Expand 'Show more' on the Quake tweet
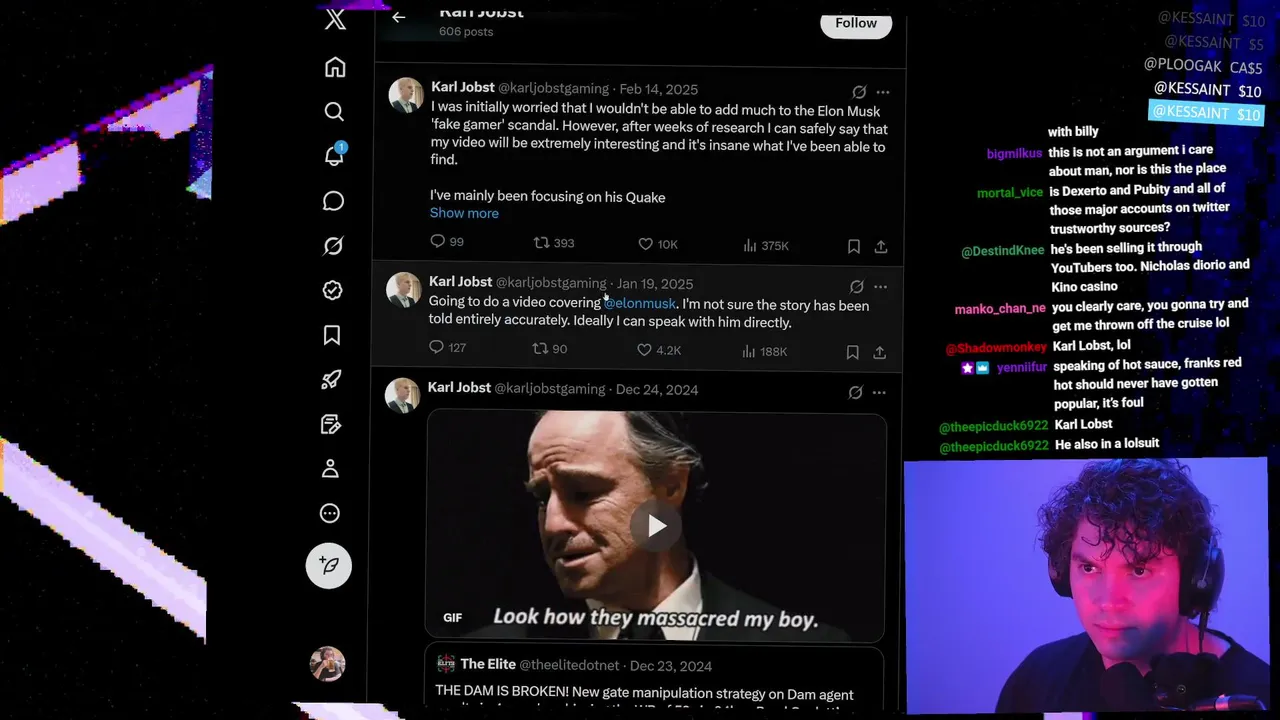This screenshot has width=1280, height=720. 464,213
